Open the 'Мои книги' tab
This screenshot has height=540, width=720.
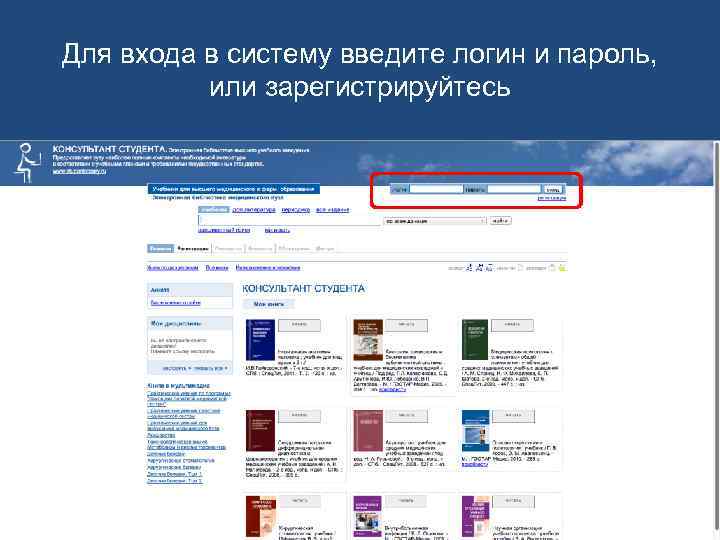click(x=269, y=304)
